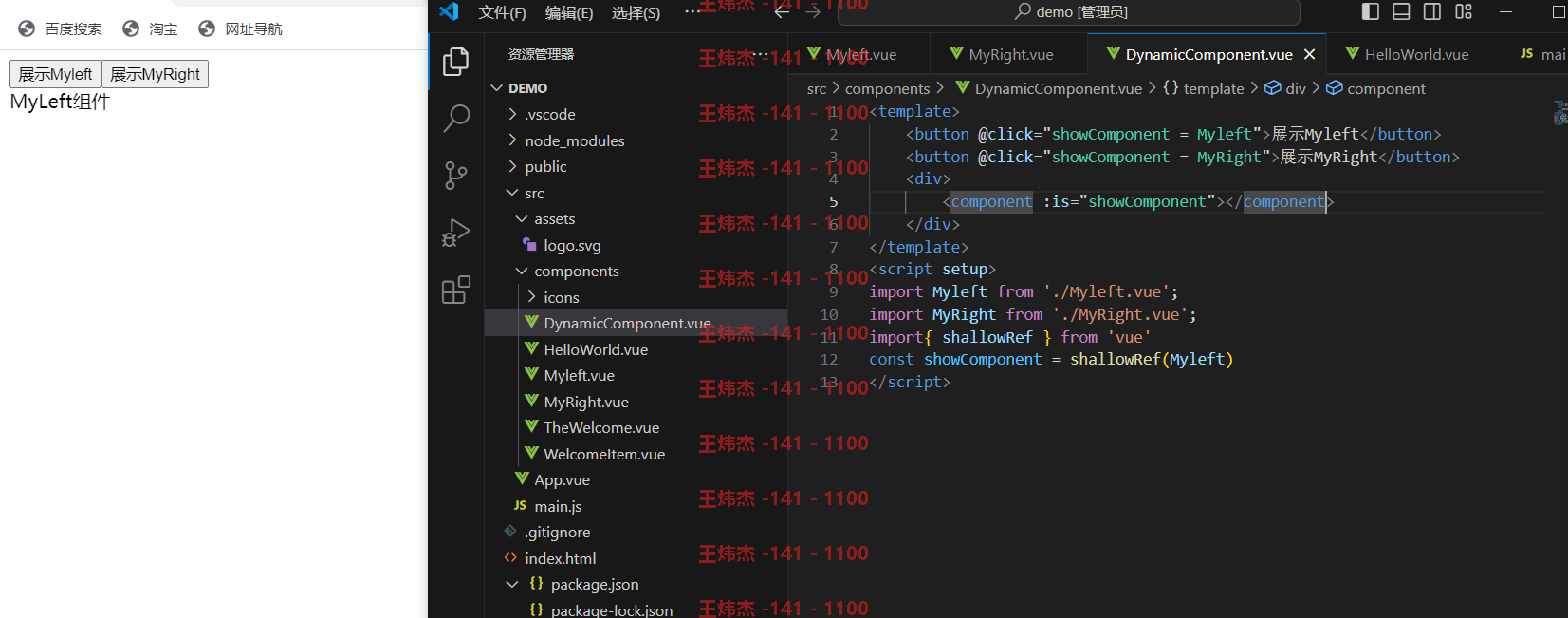Expand the icons folder
Viewport: 1568px width, 618px height.
point(531,297)
